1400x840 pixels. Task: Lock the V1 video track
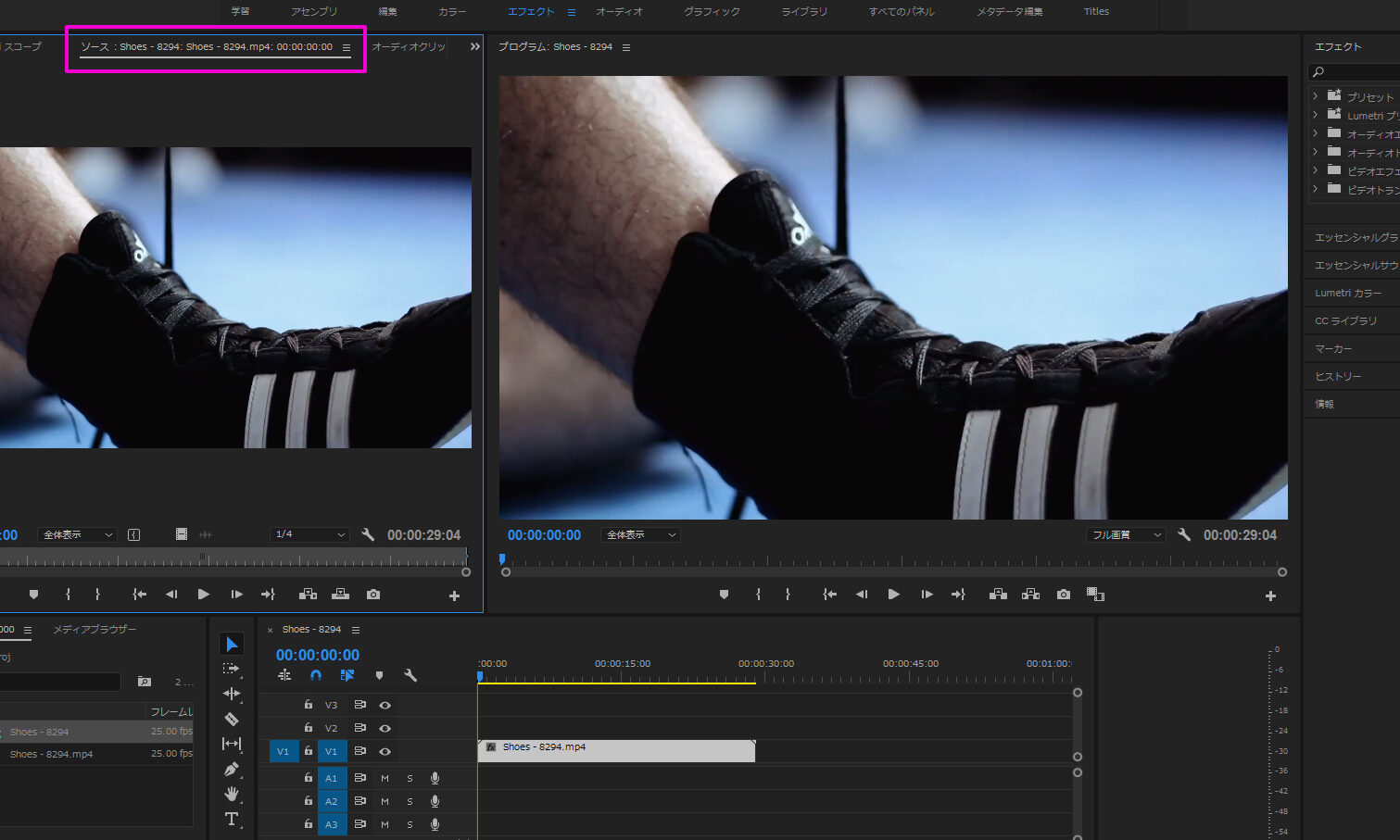pos(309,751)
